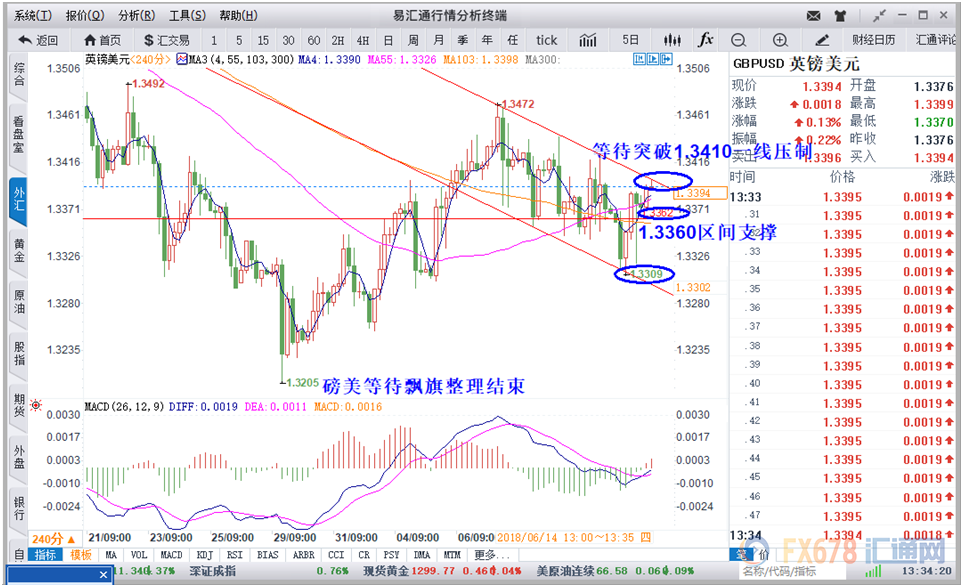Image resolution: width=963 pixels, height=587 pixels.
Task: Toggle the KDJ indicator below chart
Action: pyautogui.click(x=203, y=554)
